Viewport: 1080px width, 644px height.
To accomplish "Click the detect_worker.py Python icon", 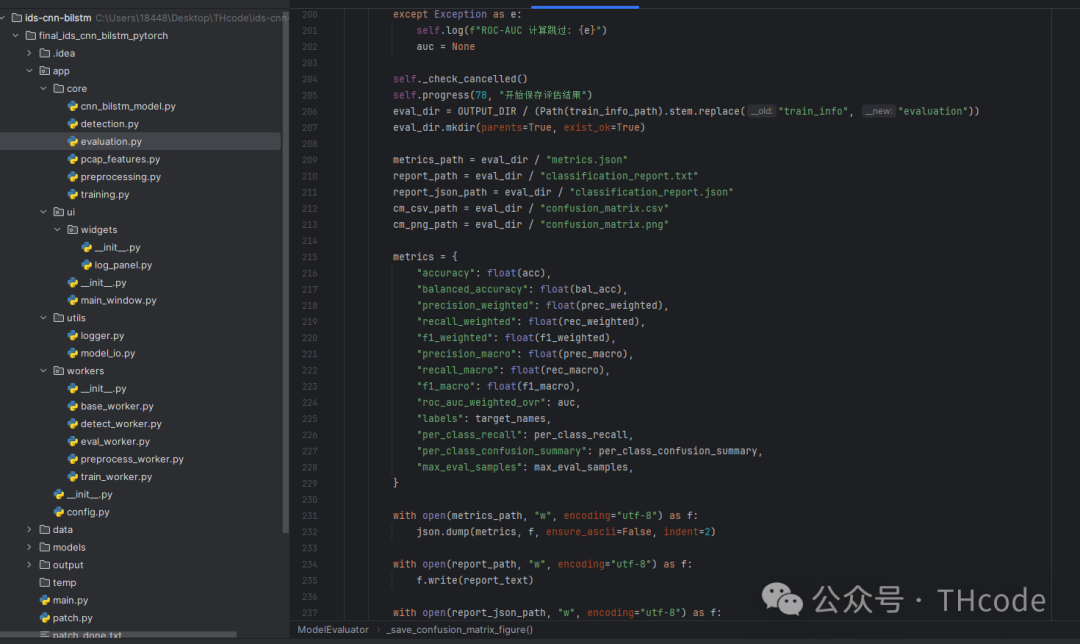I will click(x=72, y=424).
